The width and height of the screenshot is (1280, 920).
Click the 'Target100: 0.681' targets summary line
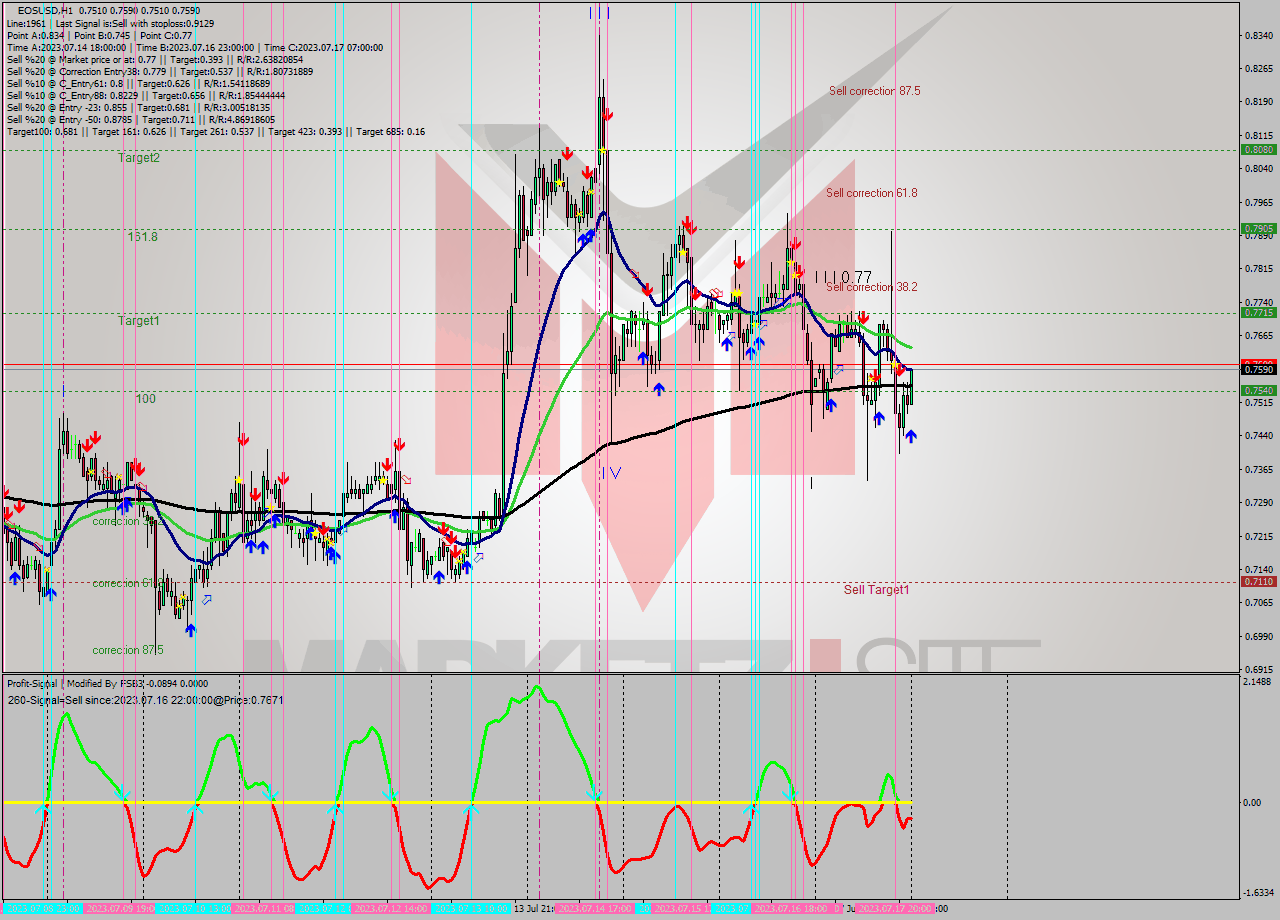(216, 131)
